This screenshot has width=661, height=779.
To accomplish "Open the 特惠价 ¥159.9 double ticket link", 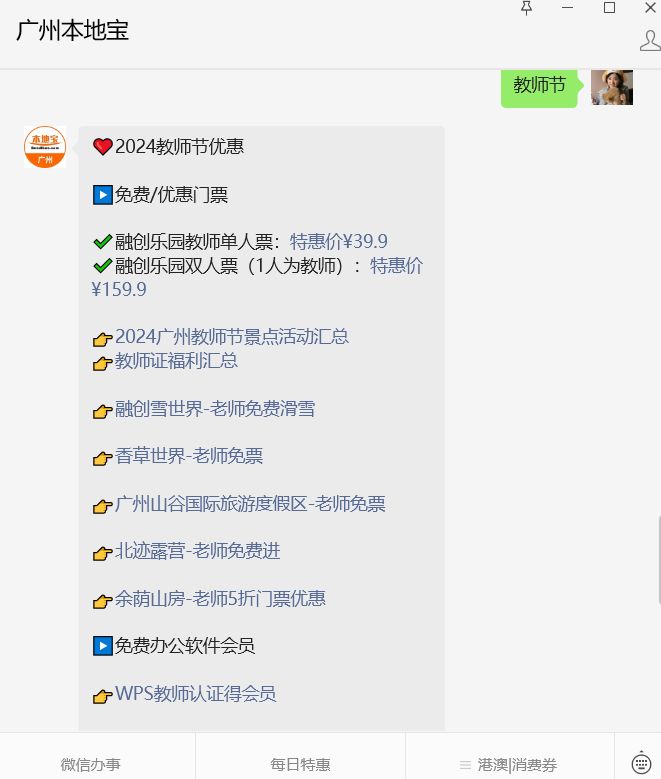I will 396,266.
